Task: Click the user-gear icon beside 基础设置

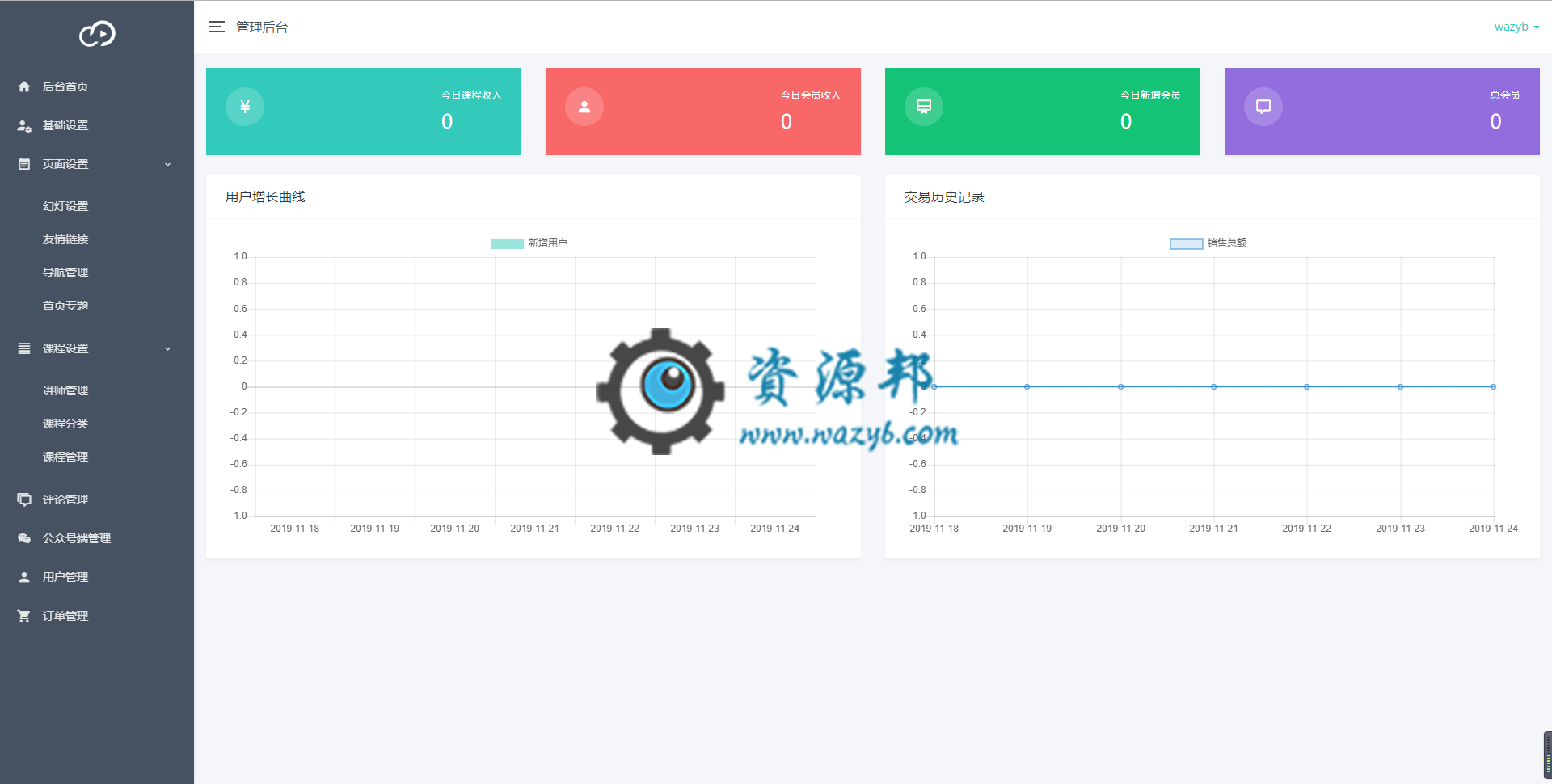Action: tap(24, 125)
